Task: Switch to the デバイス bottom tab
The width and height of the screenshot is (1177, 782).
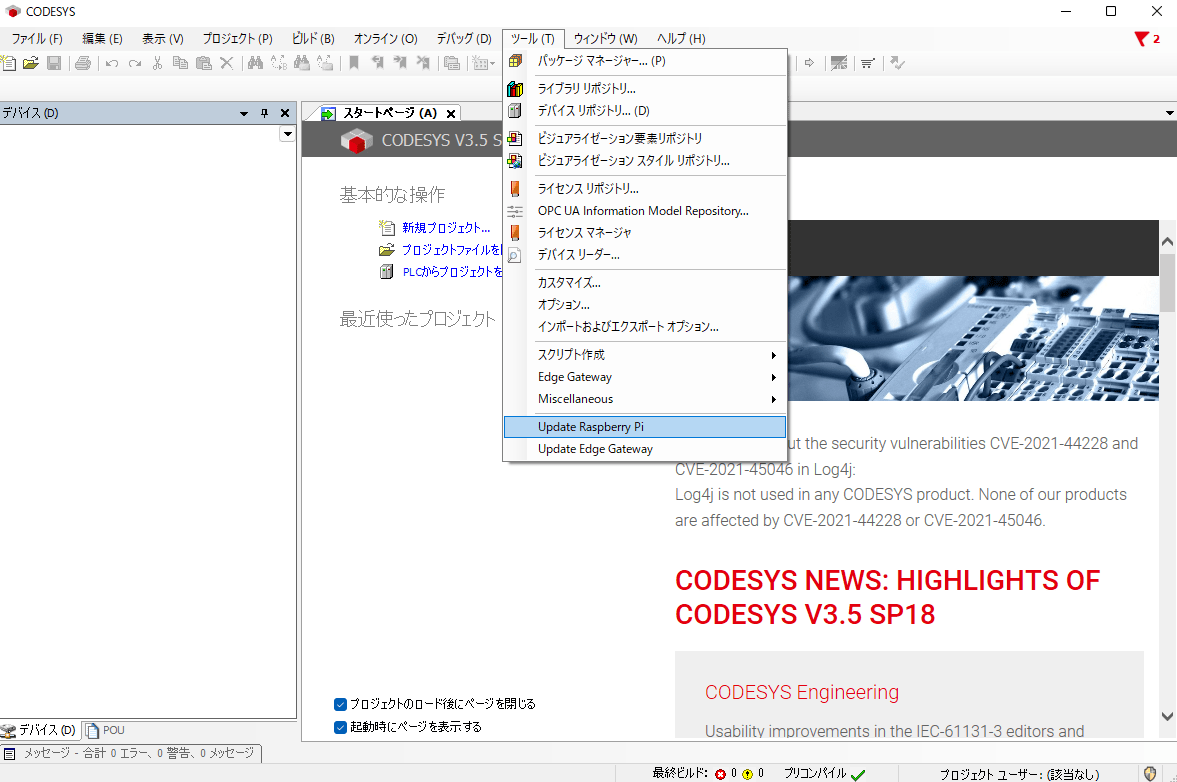Action: (x=39, y=730)
